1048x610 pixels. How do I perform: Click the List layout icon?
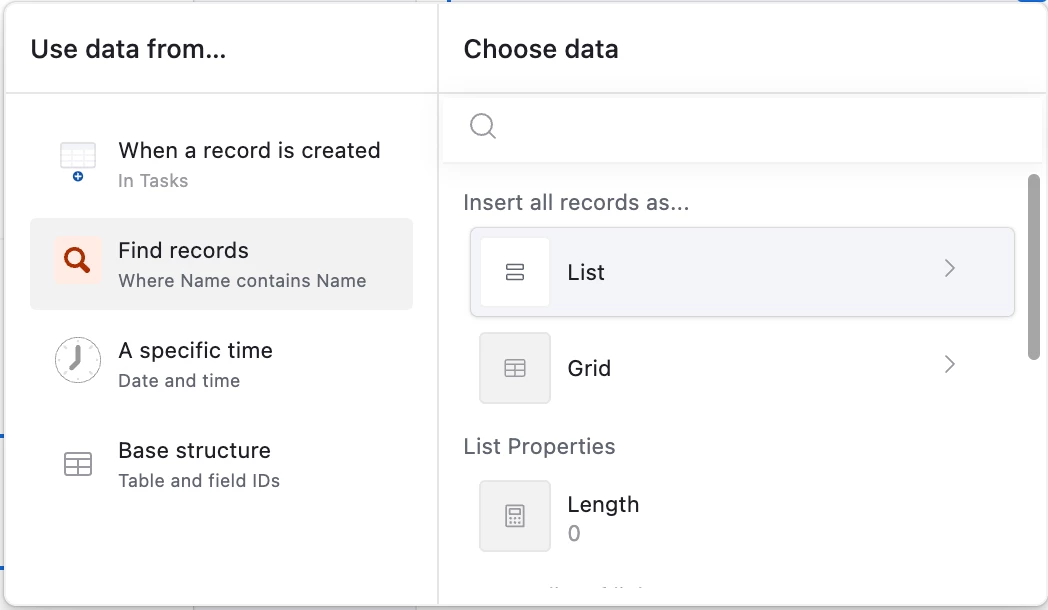(x=515, y=272)
